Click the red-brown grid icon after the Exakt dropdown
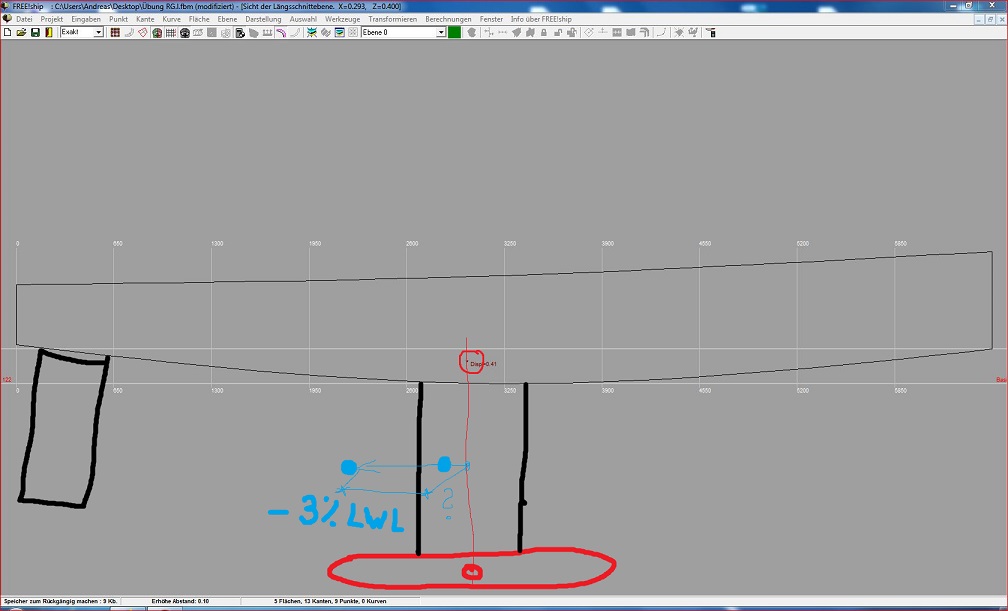Viewport: 1008px width, 611px height. [115, 33]
